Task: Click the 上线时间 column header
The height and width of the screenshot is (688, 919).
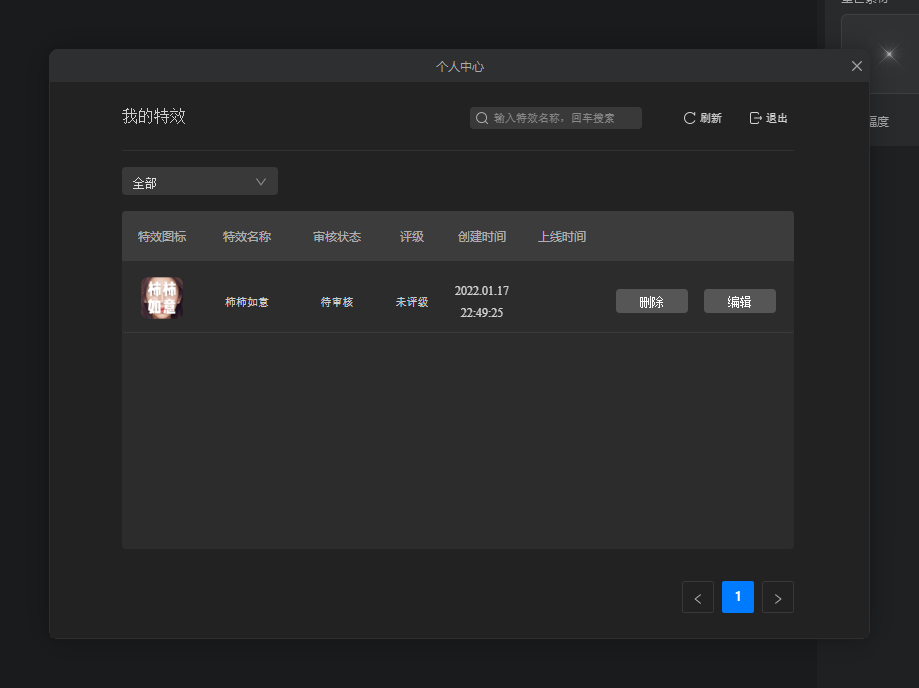Action: [x=562, y=237]
